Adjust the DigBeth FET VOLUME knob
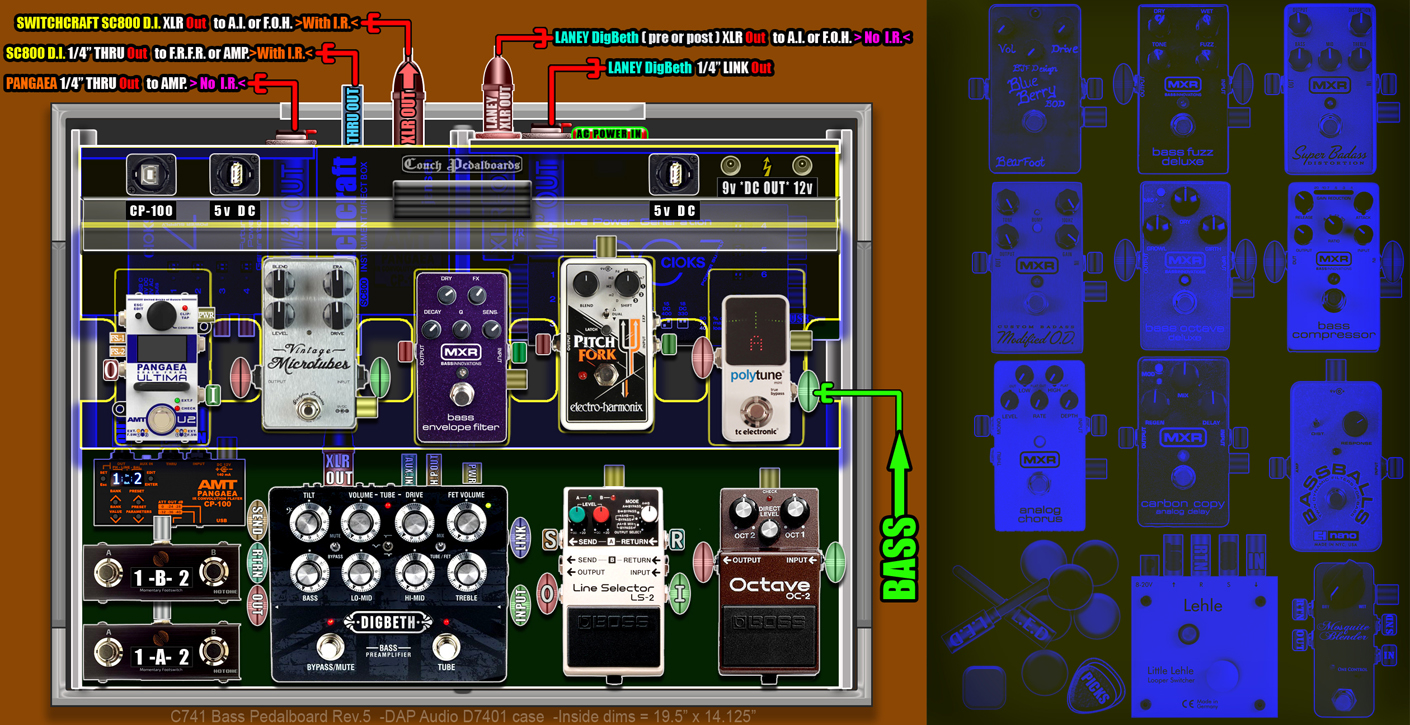Screen dimensions: 1410x725 pyautogui.click(x=465, y=521)
